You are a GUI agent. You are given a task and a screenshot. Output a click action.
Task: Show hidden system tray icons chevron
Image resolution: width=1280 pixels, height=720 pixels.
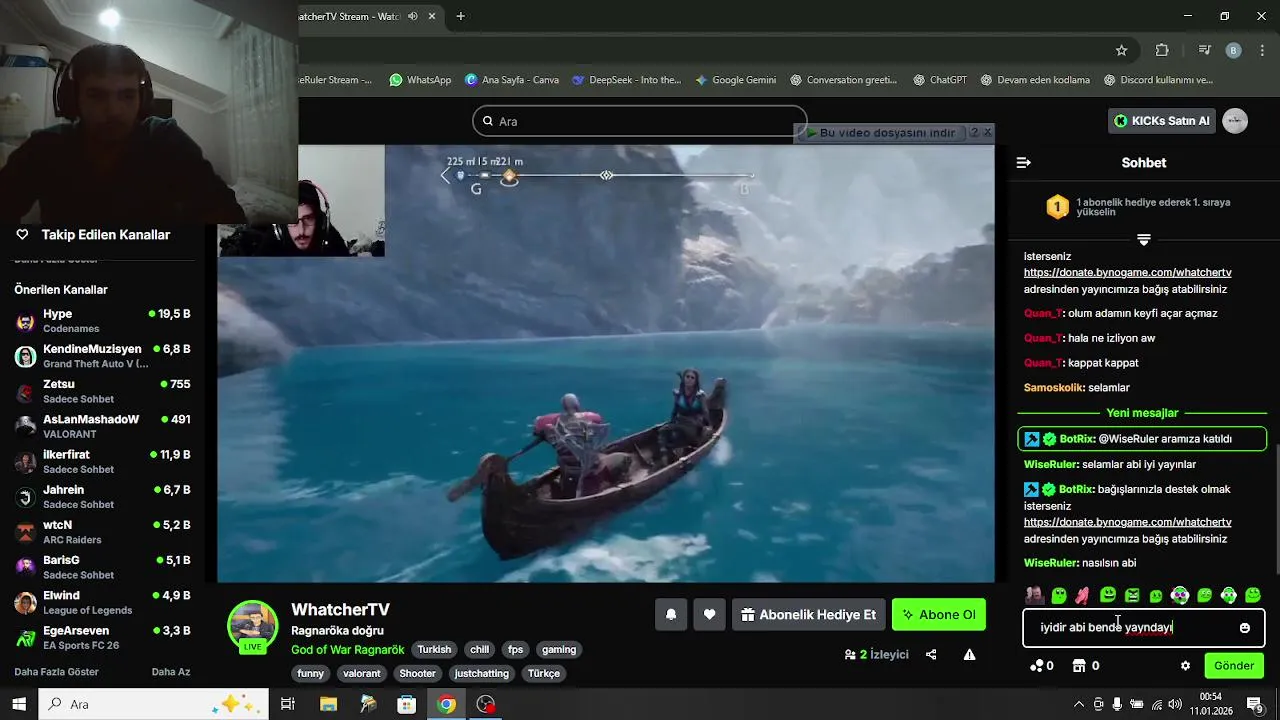click(1079, 704)
